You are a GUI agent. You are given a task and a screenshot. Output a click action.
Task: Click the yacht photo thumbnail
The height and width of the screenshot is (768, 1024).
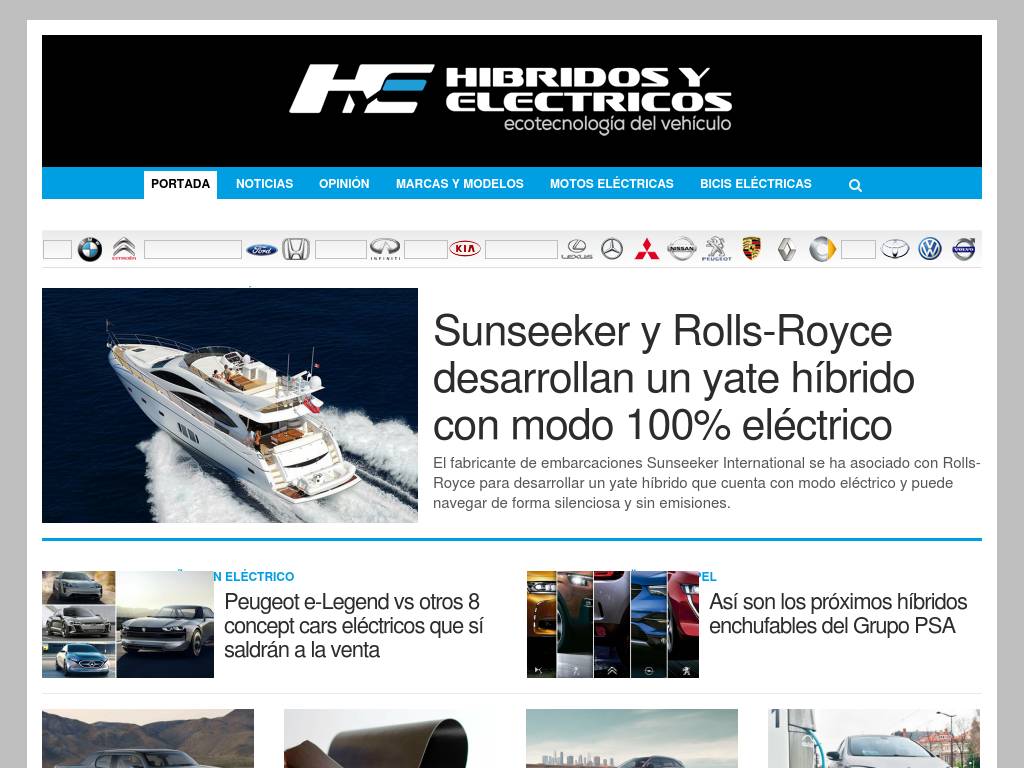(230, 405)
